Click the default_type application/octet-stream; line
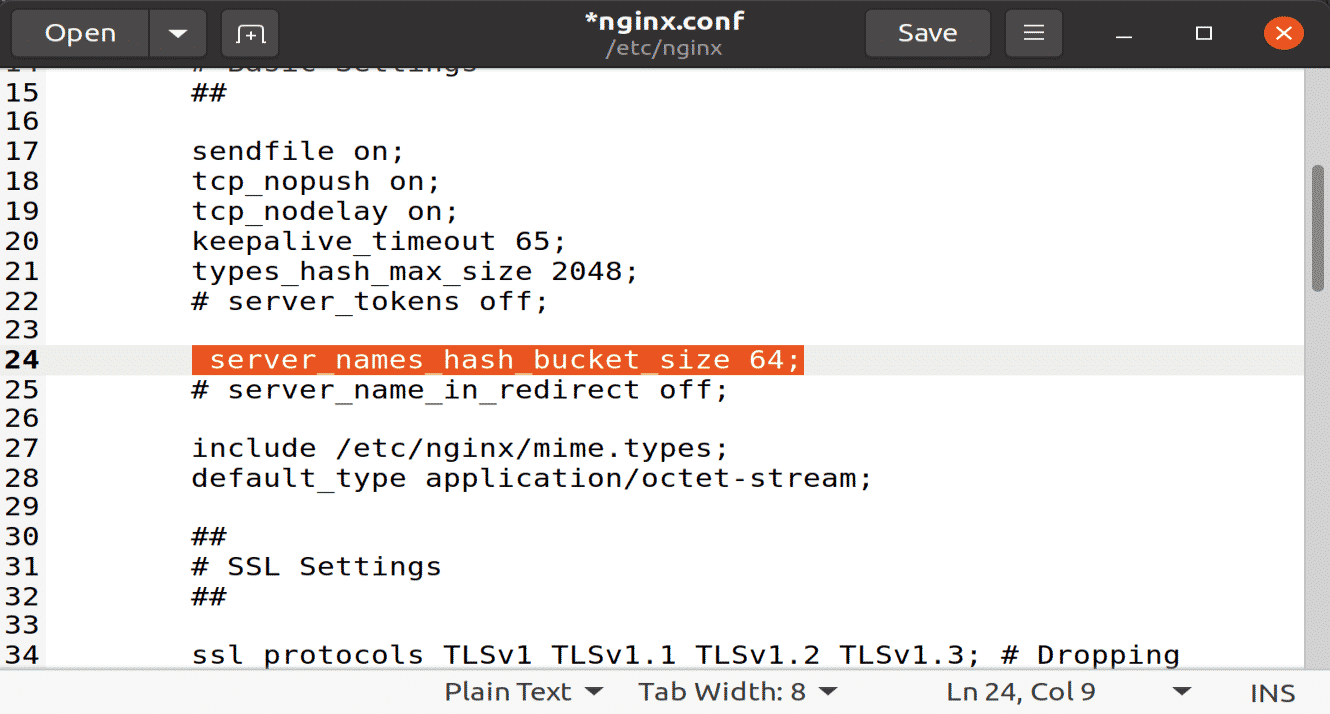This screenshot has height=714, width=1330. tap(530, 477)
